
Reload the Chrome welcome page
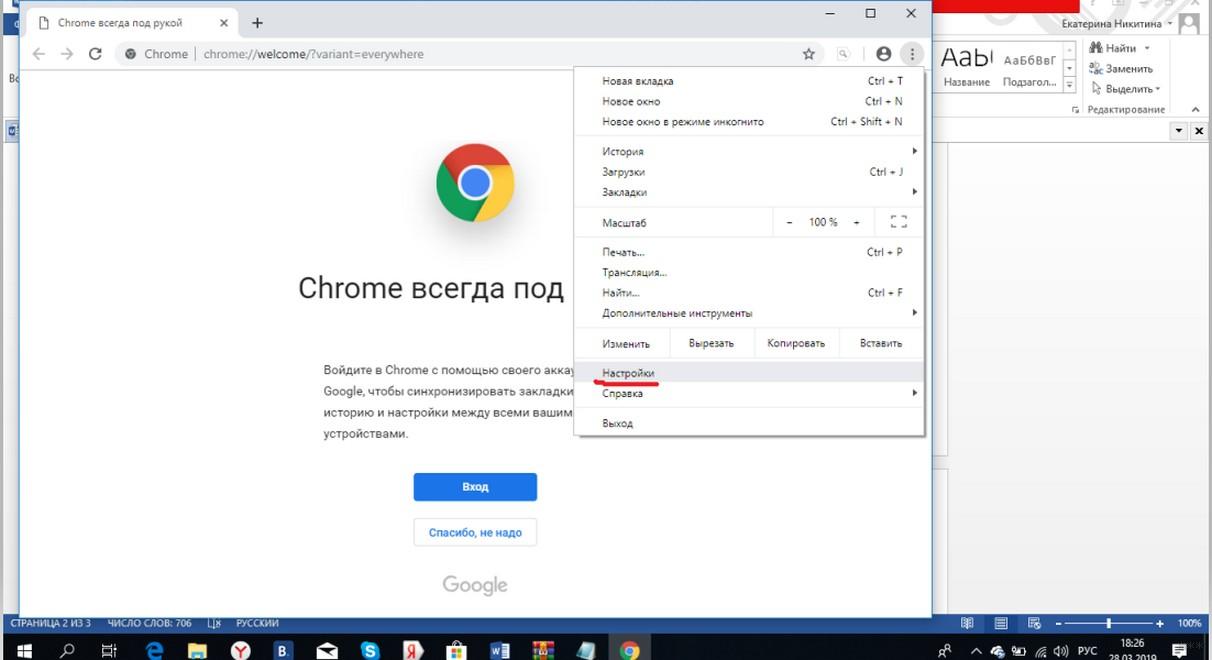tap(95, 54)
